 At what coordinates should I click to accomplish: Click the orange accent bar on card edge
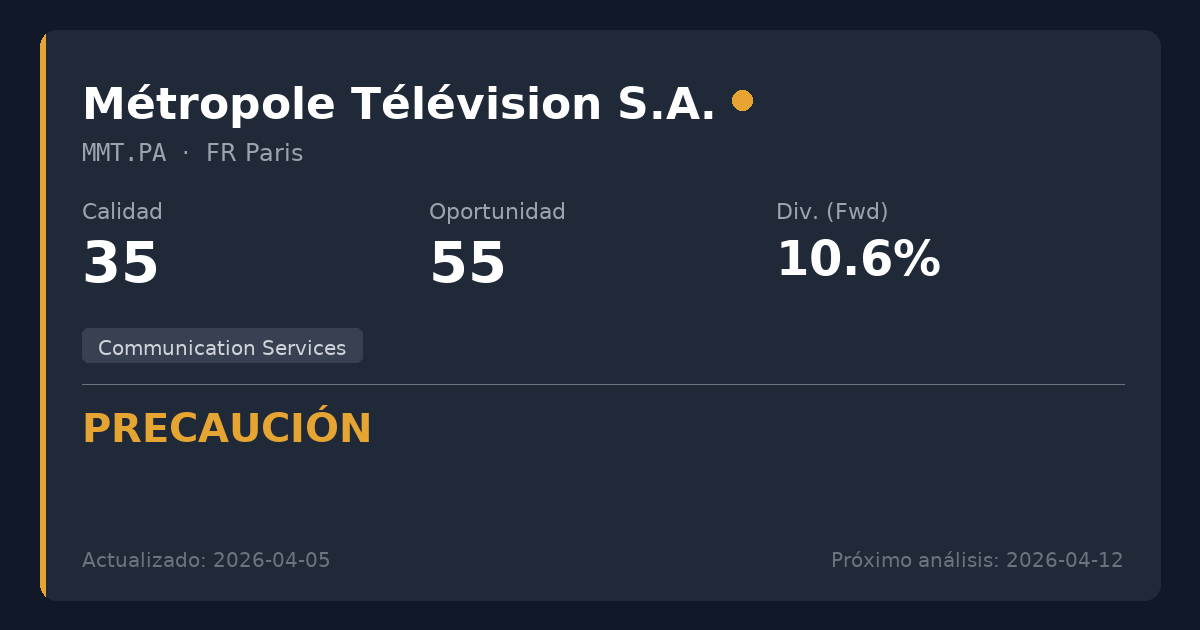tap(43, 315)
